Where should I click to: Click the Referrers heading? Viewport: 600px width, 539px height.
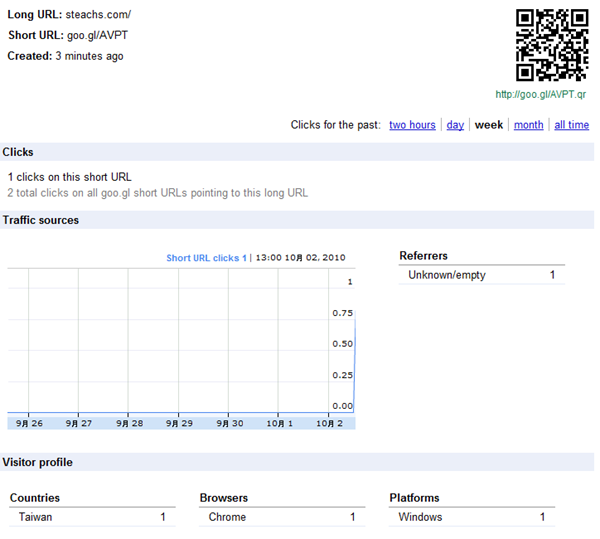click(x=423, y=256)
